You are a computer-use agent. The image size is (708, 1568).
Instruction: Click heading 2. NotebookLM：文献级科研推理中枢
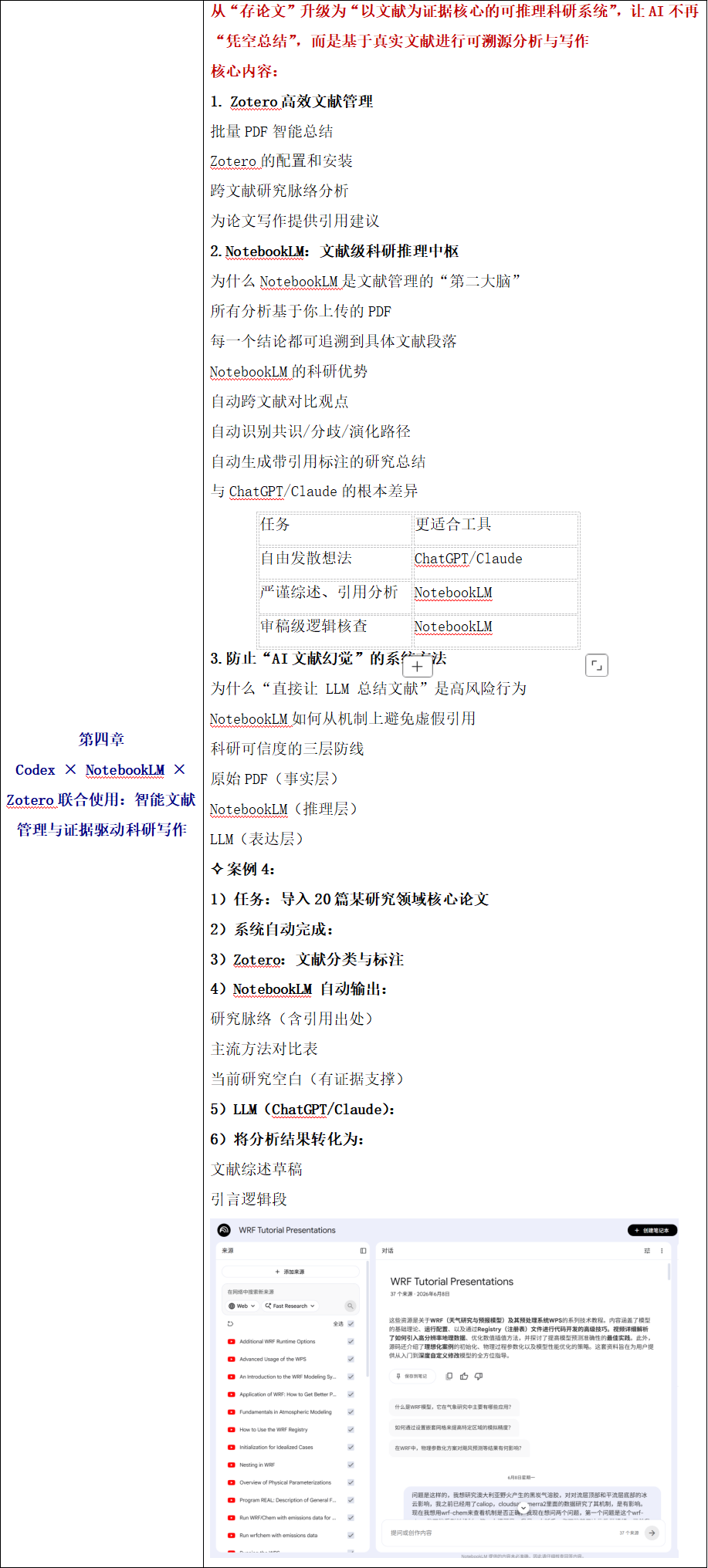coord(334,251)
